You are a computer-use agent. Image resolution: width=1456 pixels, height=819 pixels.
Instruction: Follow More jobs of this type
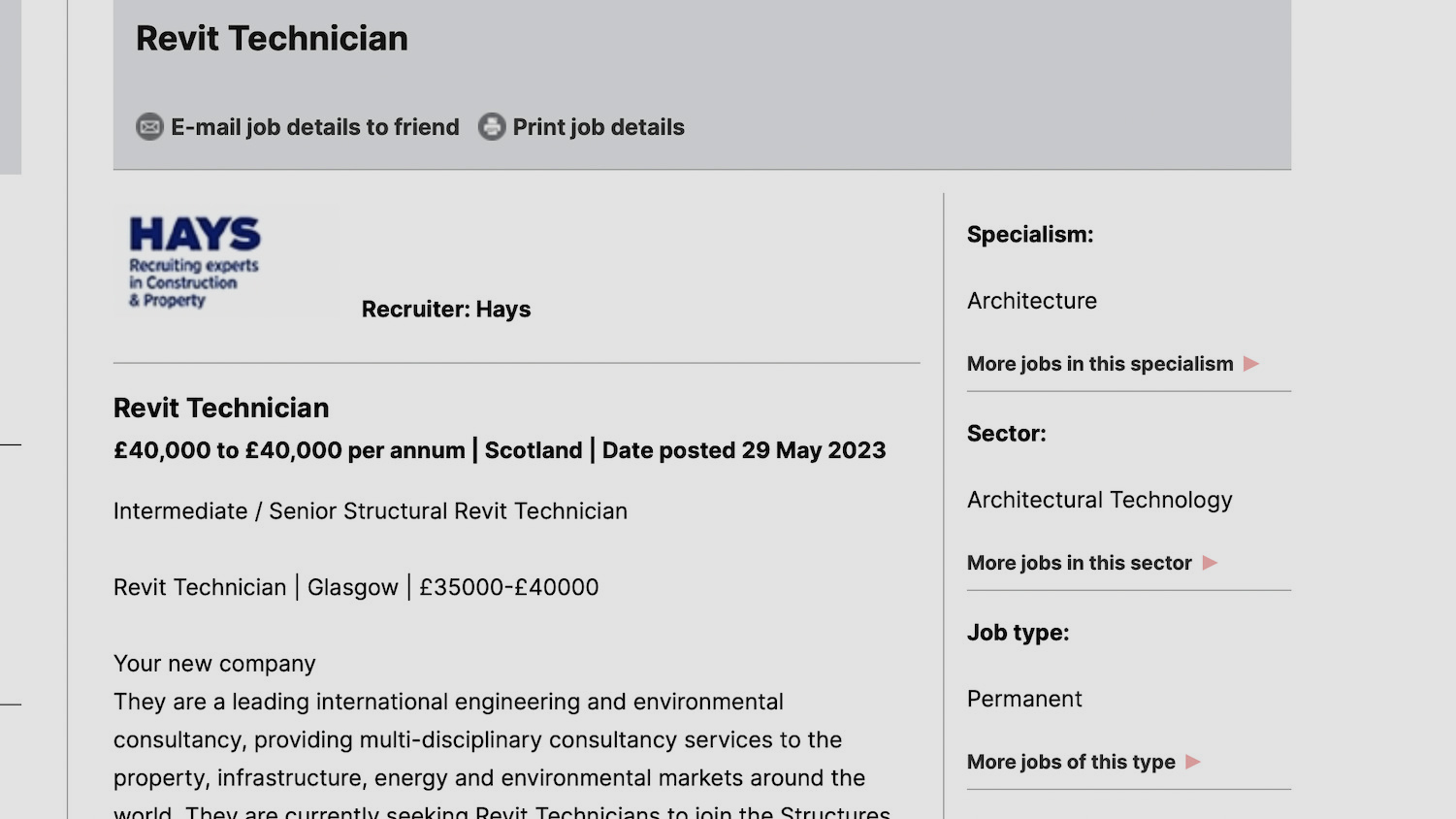[1071, 763]
